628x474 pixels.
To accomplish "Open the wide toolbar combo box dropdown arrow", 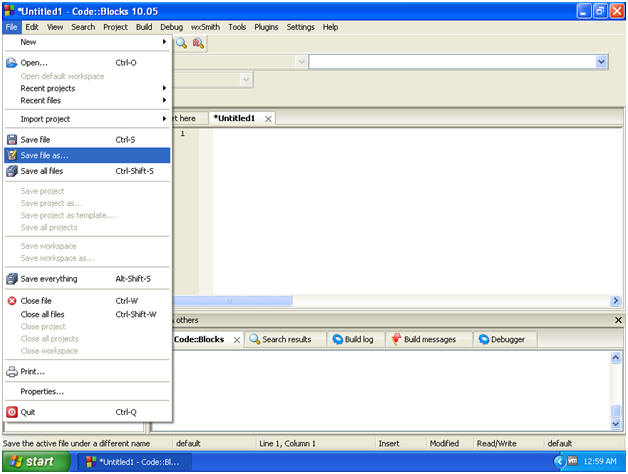I will pyautogui.click(x=601, y=62).
